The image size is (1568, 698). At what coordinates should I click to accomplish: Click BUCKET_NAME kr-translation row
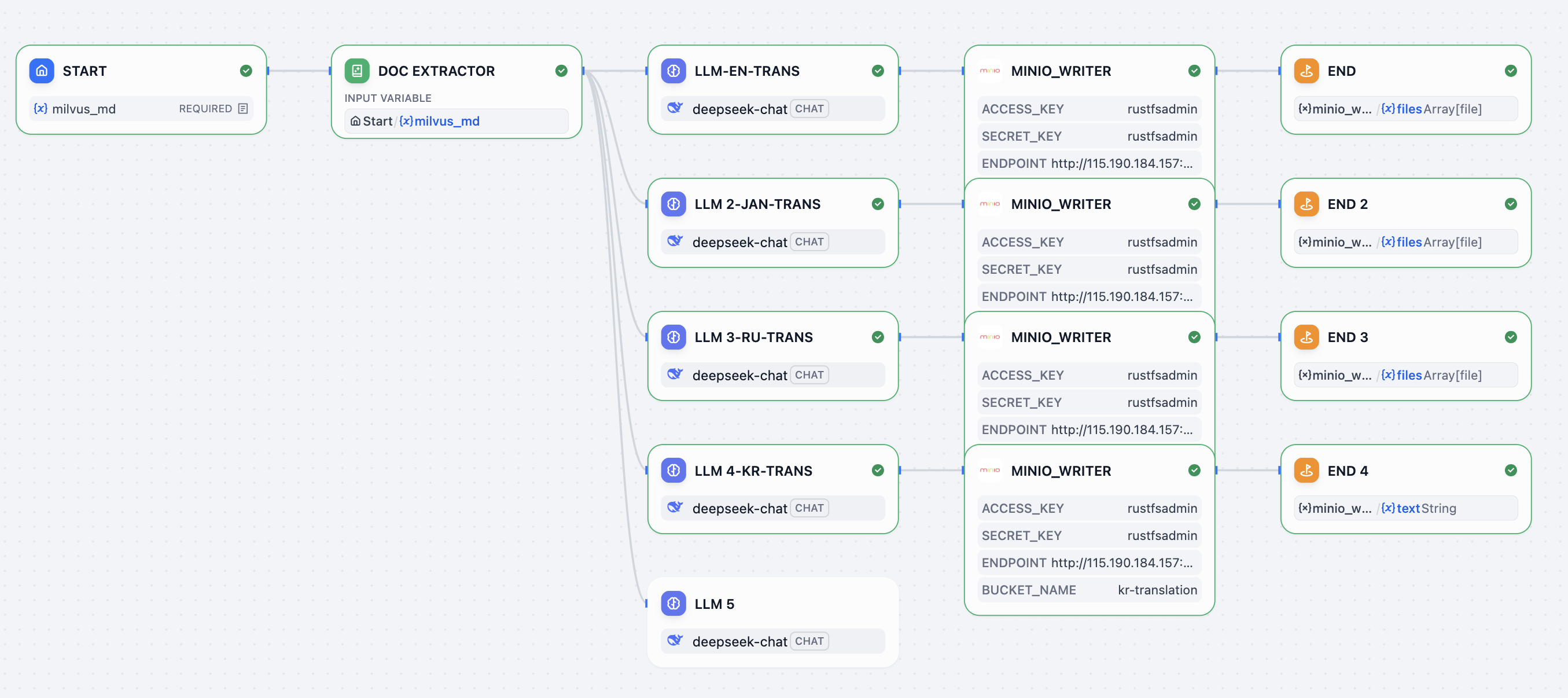[x=1089, y=590]
